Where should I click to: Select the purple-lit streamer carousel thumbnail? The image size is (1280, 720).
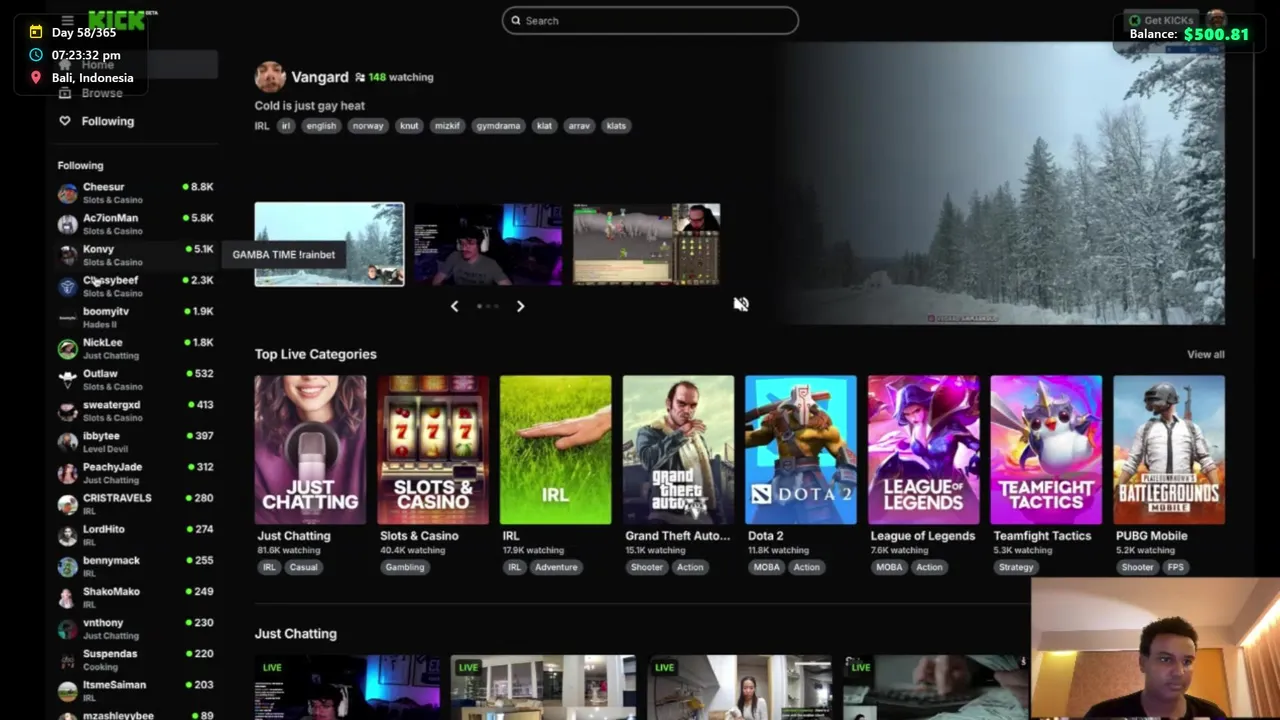click(x=488, y=245)
